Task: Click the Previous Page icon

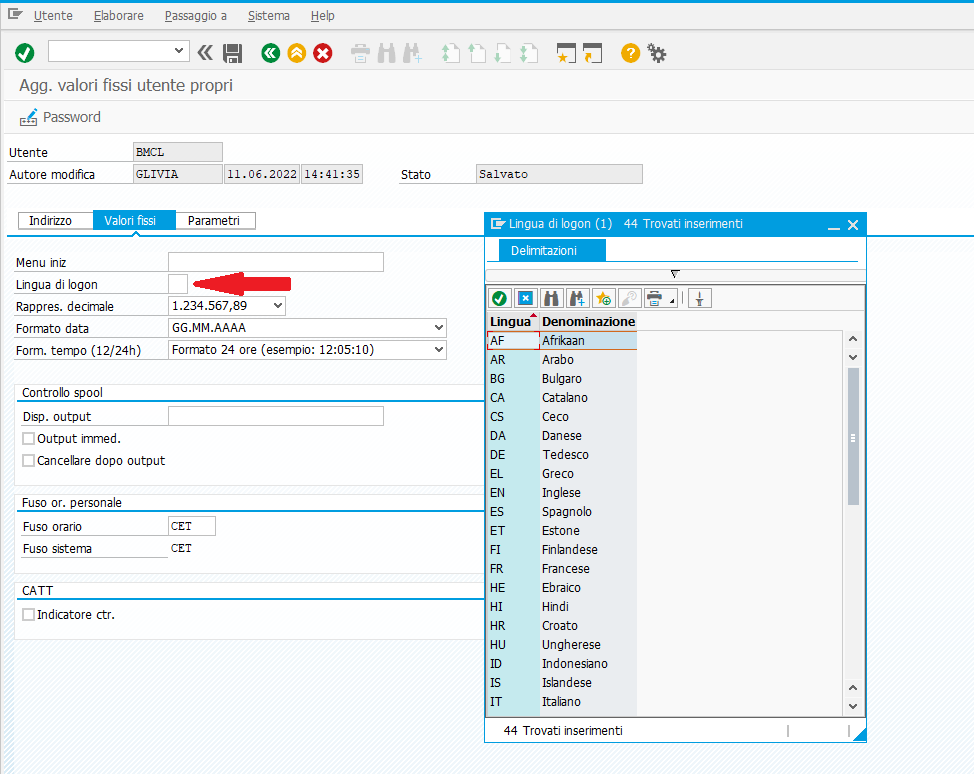Action: click(476, 53)
